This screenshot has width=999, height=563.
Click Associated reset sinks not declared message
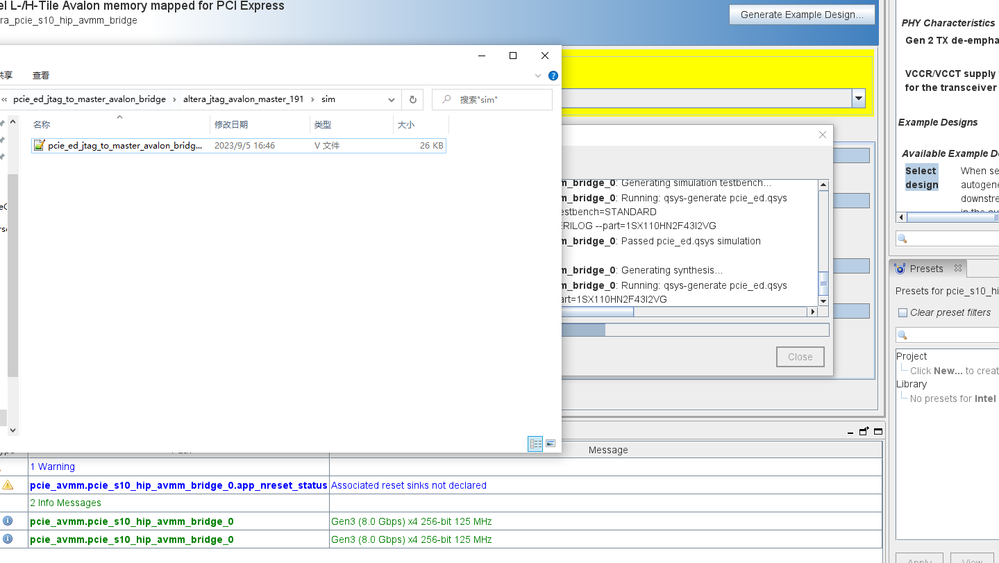(408, 485)
